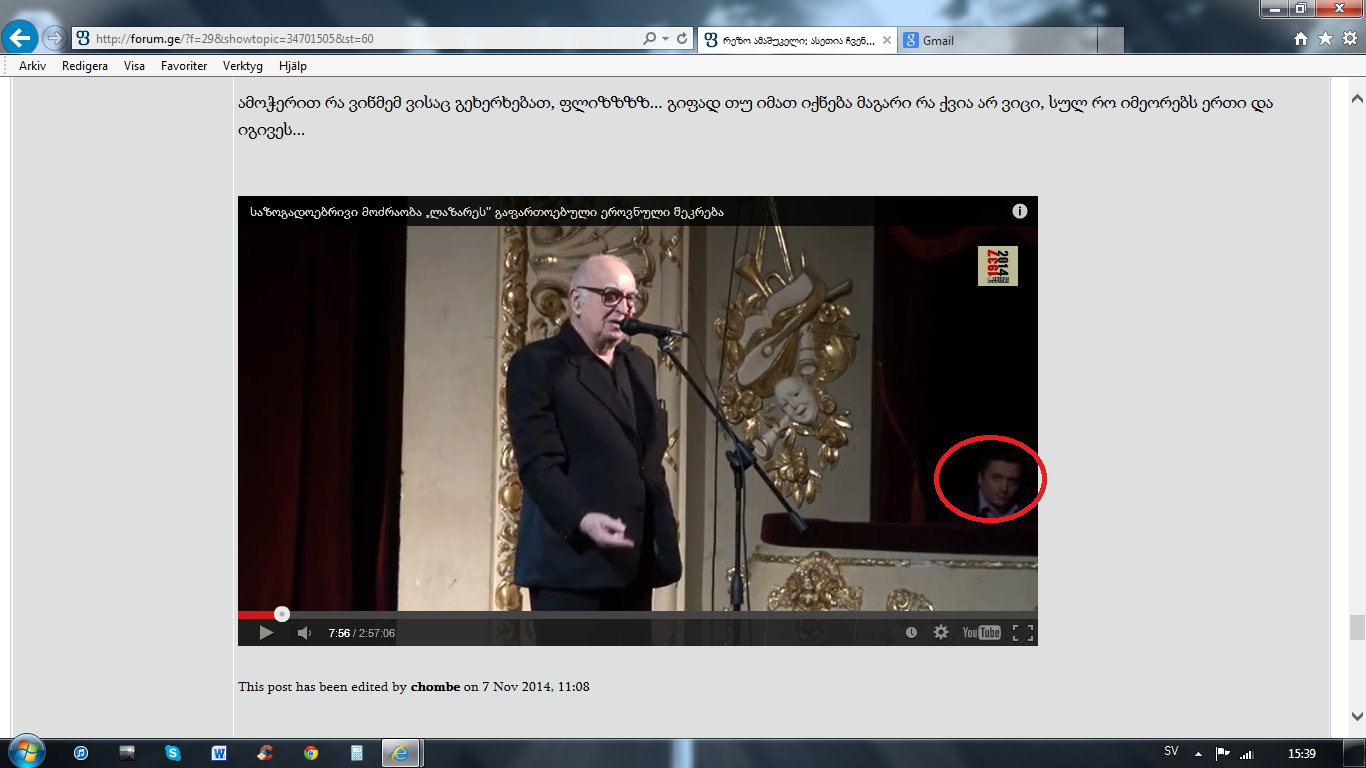Enter fullscreen mode for the video
This screenshot has height=768, width=1366.
1023,633
